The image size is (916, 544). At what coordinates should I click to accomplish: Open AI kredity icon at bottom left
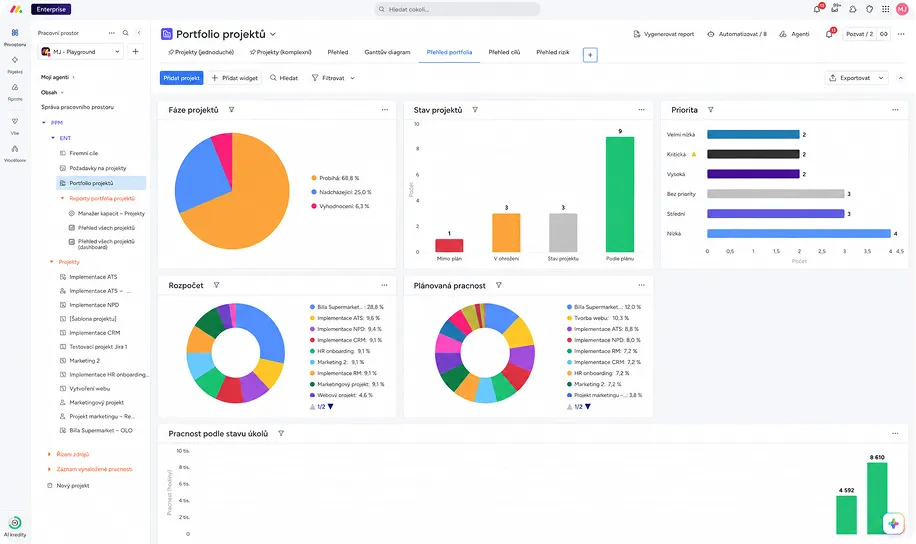coord(15,523)
